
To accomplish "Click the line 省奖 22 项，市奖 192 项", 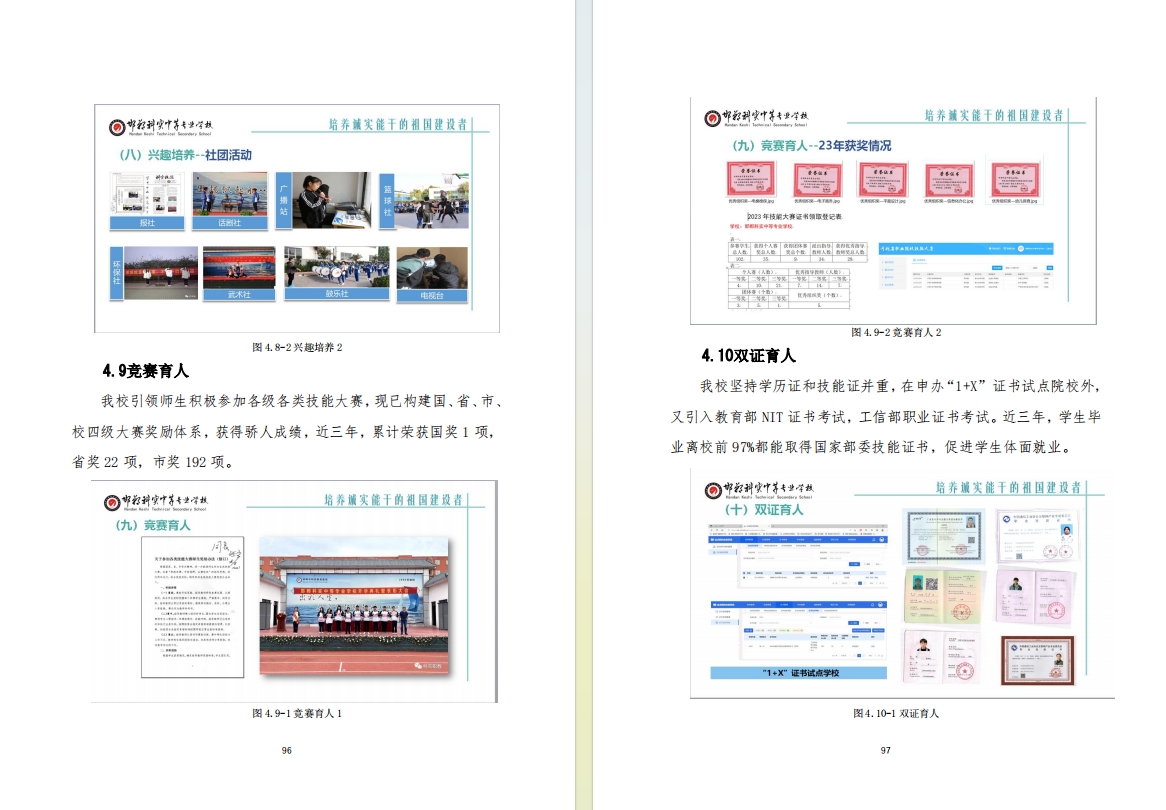I will [153, 462].
